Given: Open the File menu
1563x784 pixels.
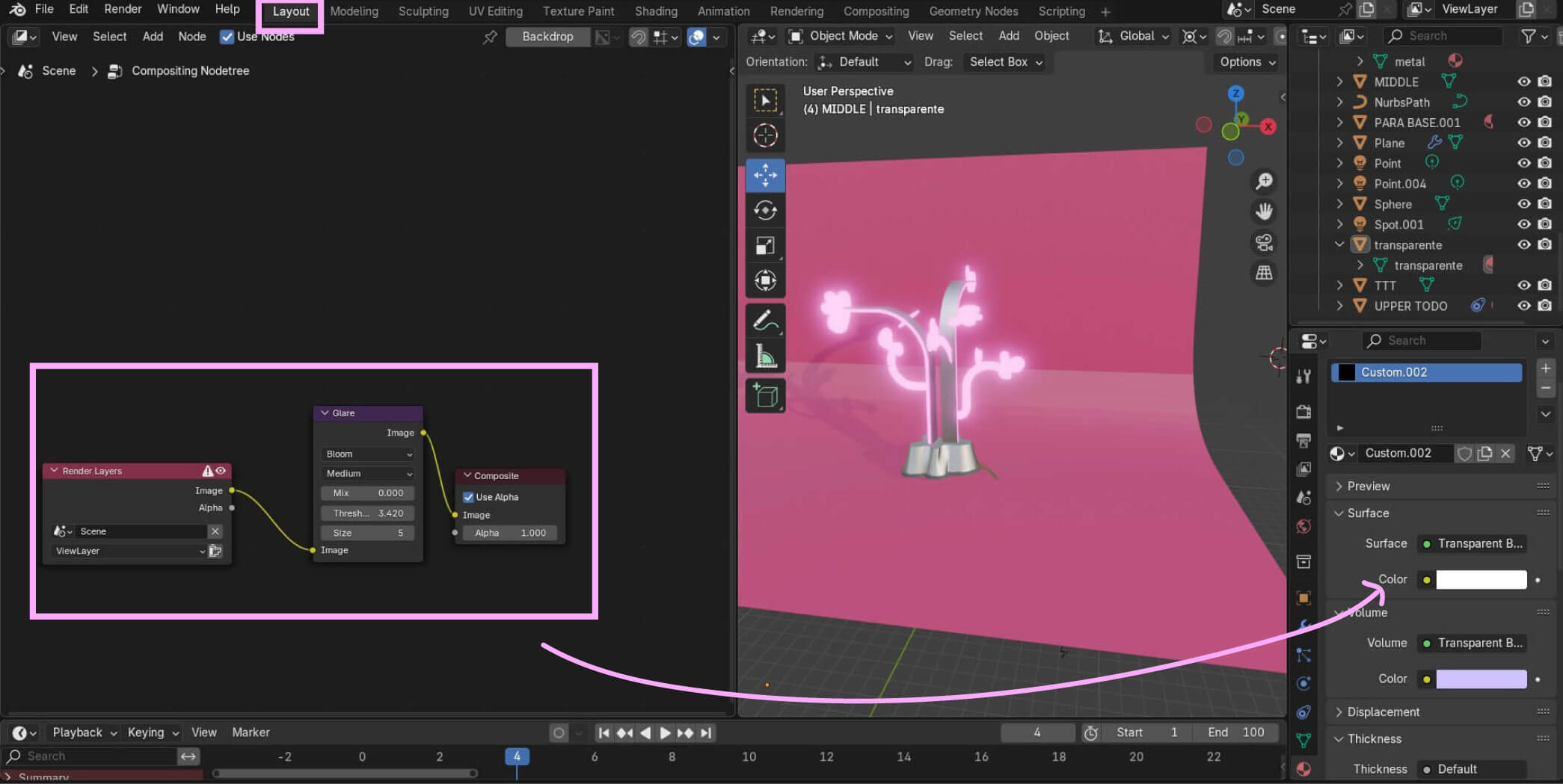Looking at the screenshot, I should click(44, 9).
